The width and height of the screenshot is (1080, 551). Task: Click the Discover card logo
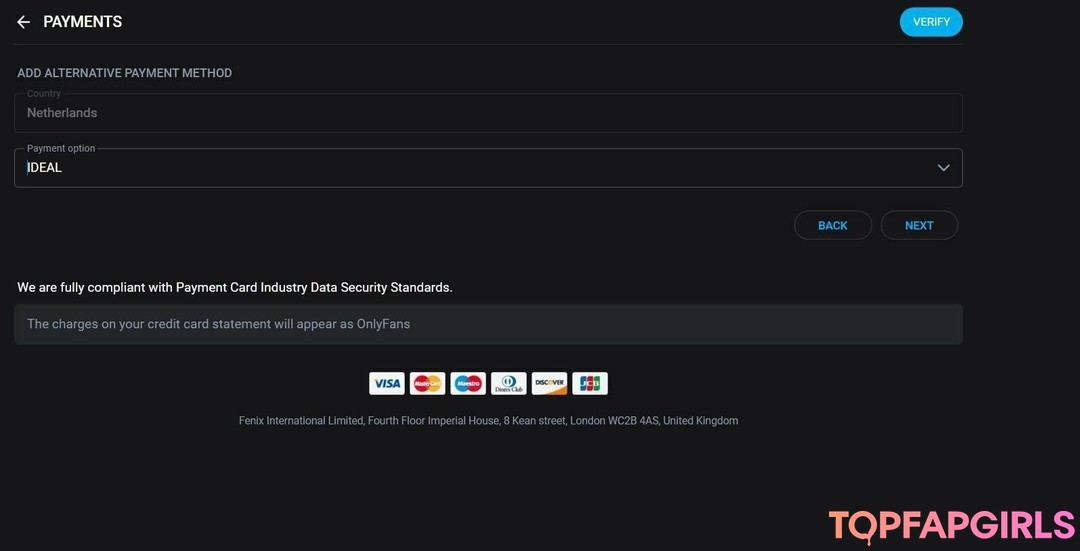549,383
